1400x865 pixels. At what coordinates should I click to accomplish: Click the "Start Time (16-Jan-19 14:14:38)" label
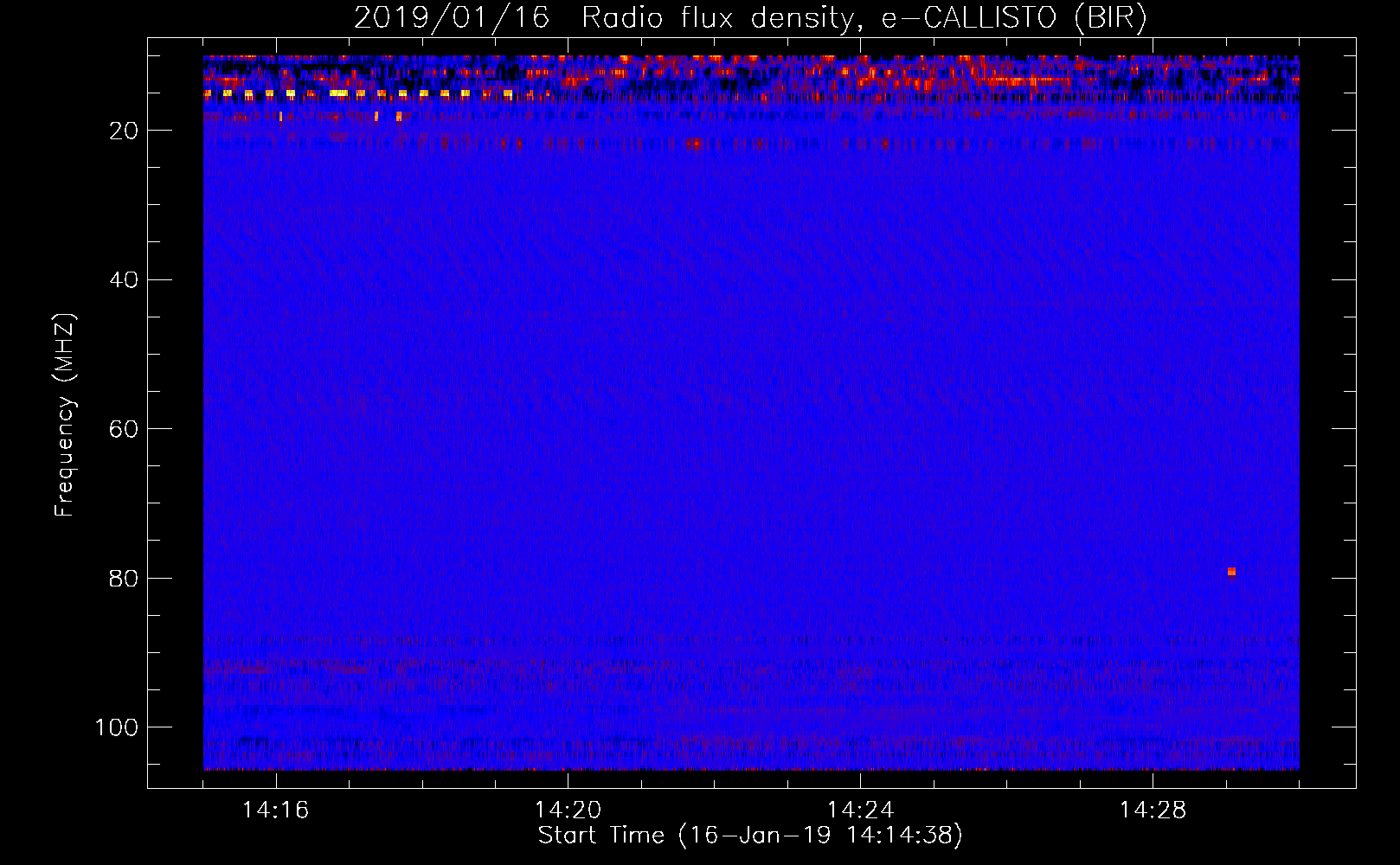(750, 836)
